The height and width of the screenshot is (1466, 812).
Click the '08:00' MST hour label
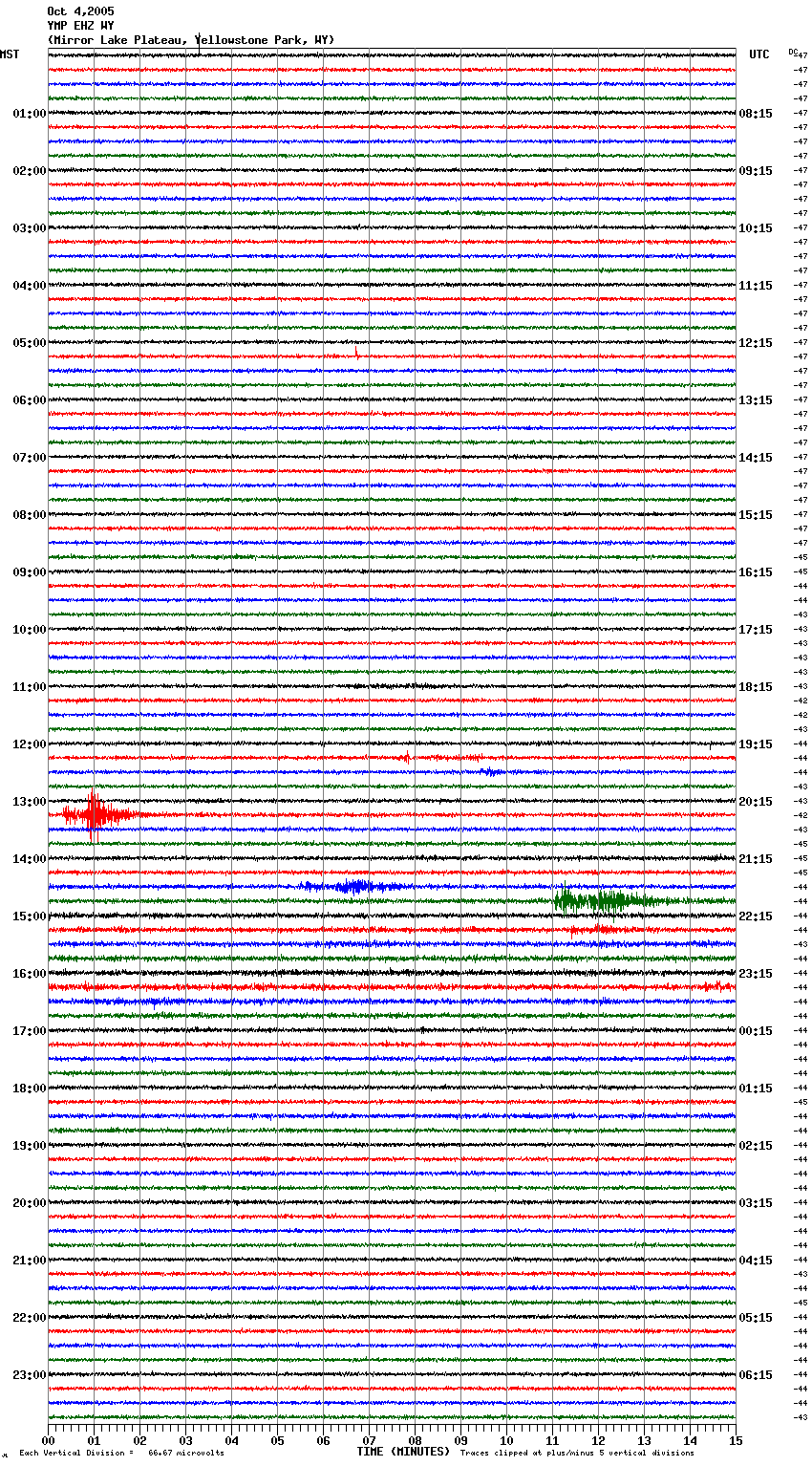30,515
